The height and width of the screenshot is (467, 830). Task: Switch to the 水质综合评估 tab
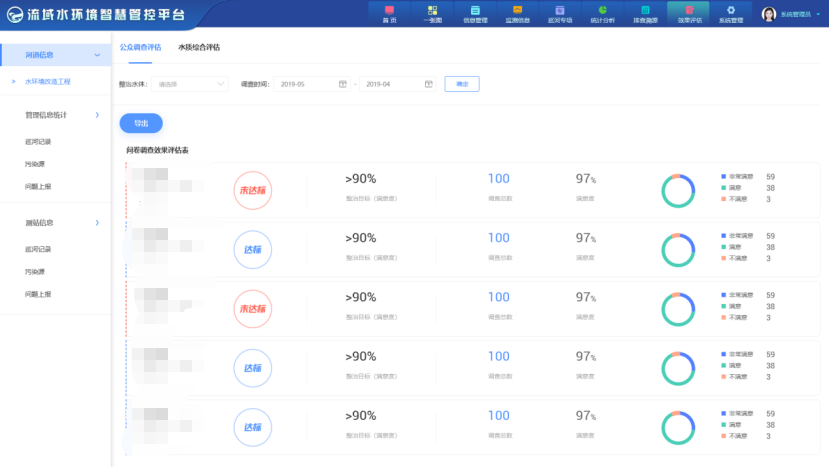click(199, 47)
